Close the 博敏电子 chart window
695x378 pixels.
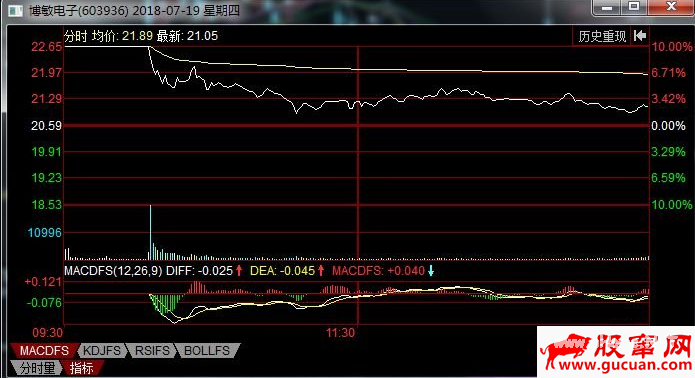click(x=671, y=7)
